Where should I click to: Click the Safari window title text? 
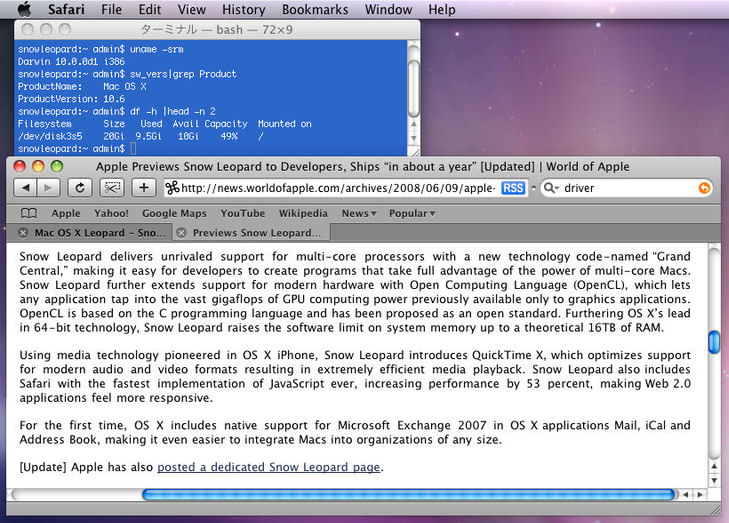[363, 166]
